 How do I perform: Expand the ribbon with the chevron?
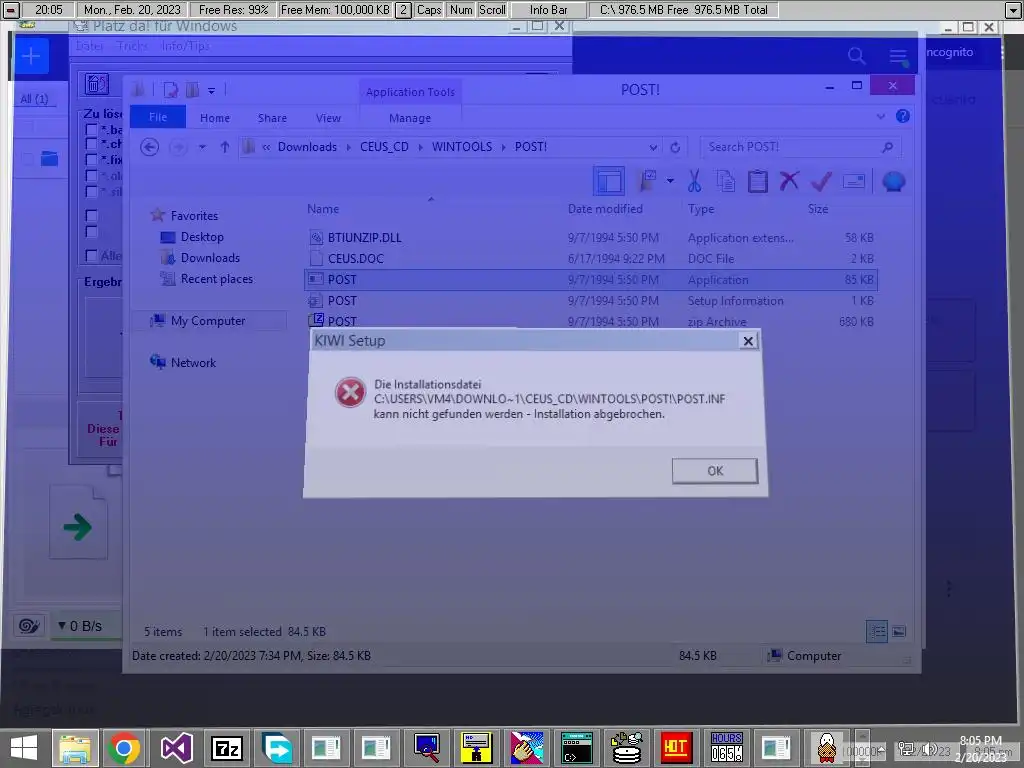point(880,116)
